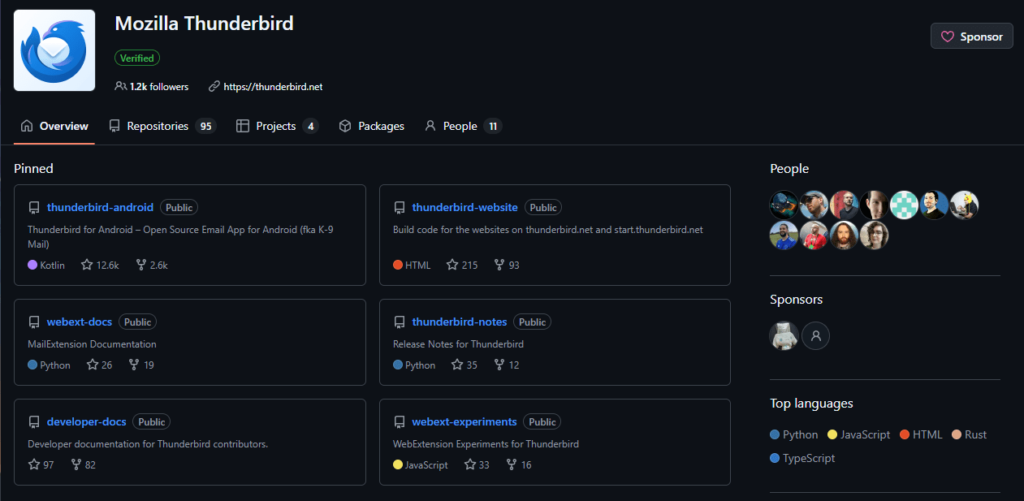Switch to the Projects tab
The image size is (1024, 501).
[x=277, y=126]
